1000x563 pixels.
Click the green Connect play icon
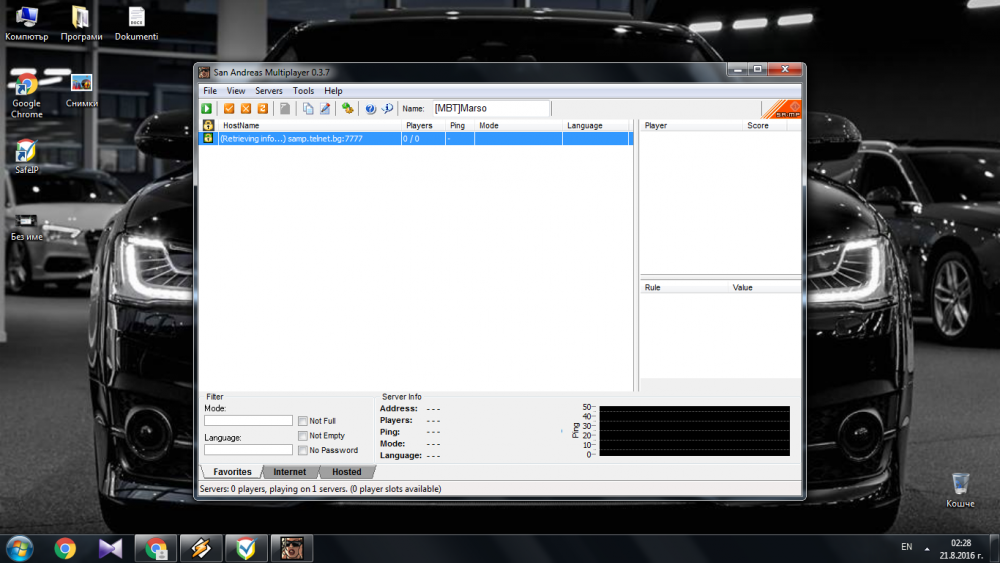tap(207, 108)
